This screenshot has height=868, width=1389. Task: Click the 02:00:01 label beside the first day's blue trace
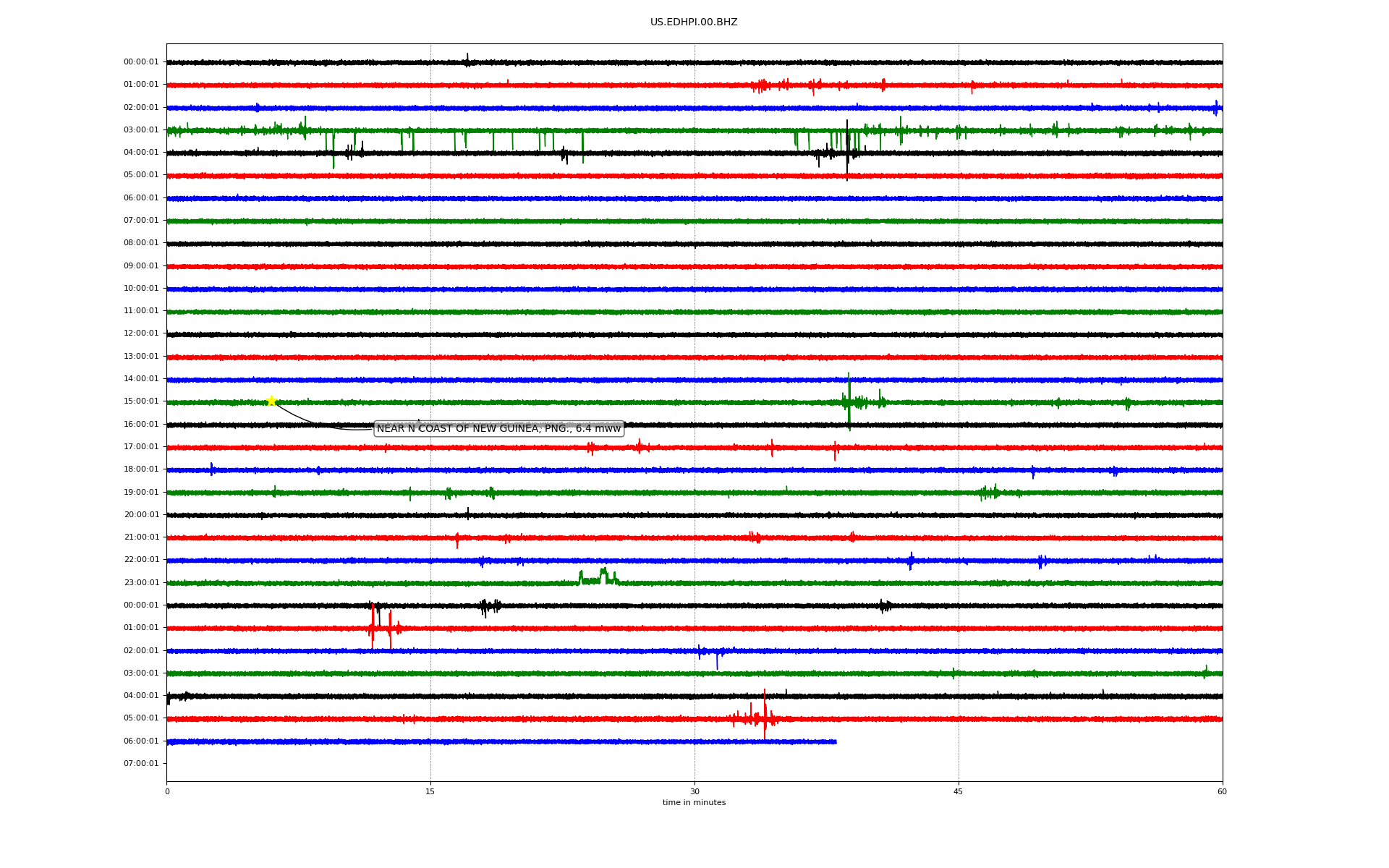141,107
